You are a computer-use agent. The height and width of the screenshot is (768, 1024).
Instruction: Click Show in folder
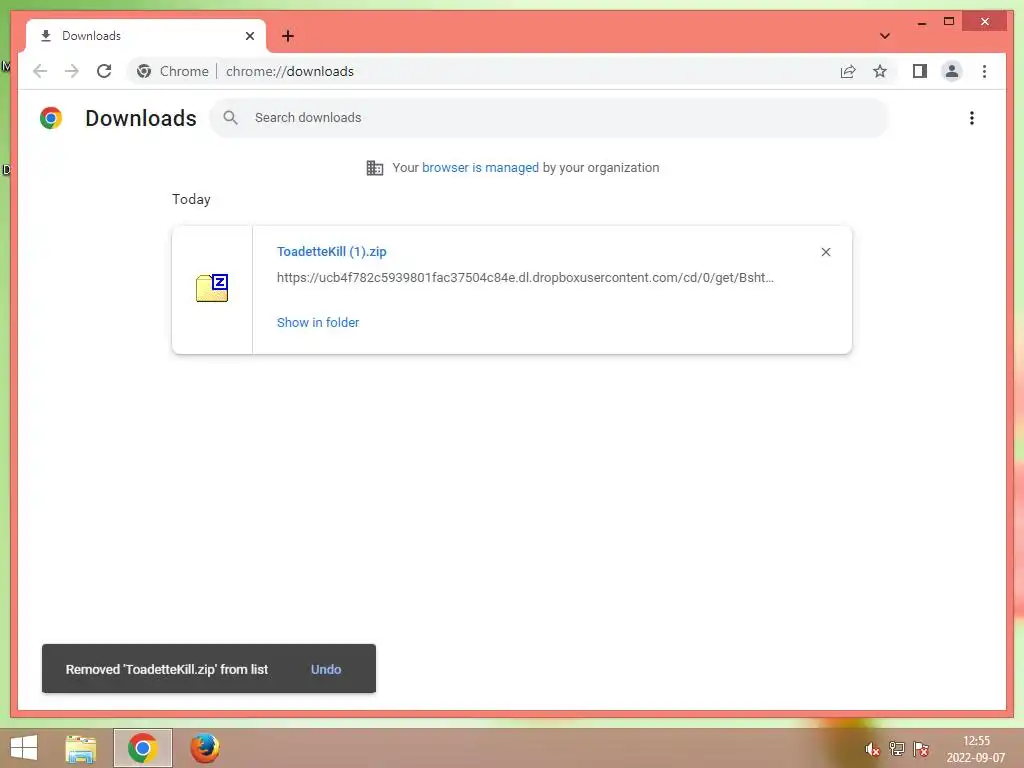click(318, 323)
